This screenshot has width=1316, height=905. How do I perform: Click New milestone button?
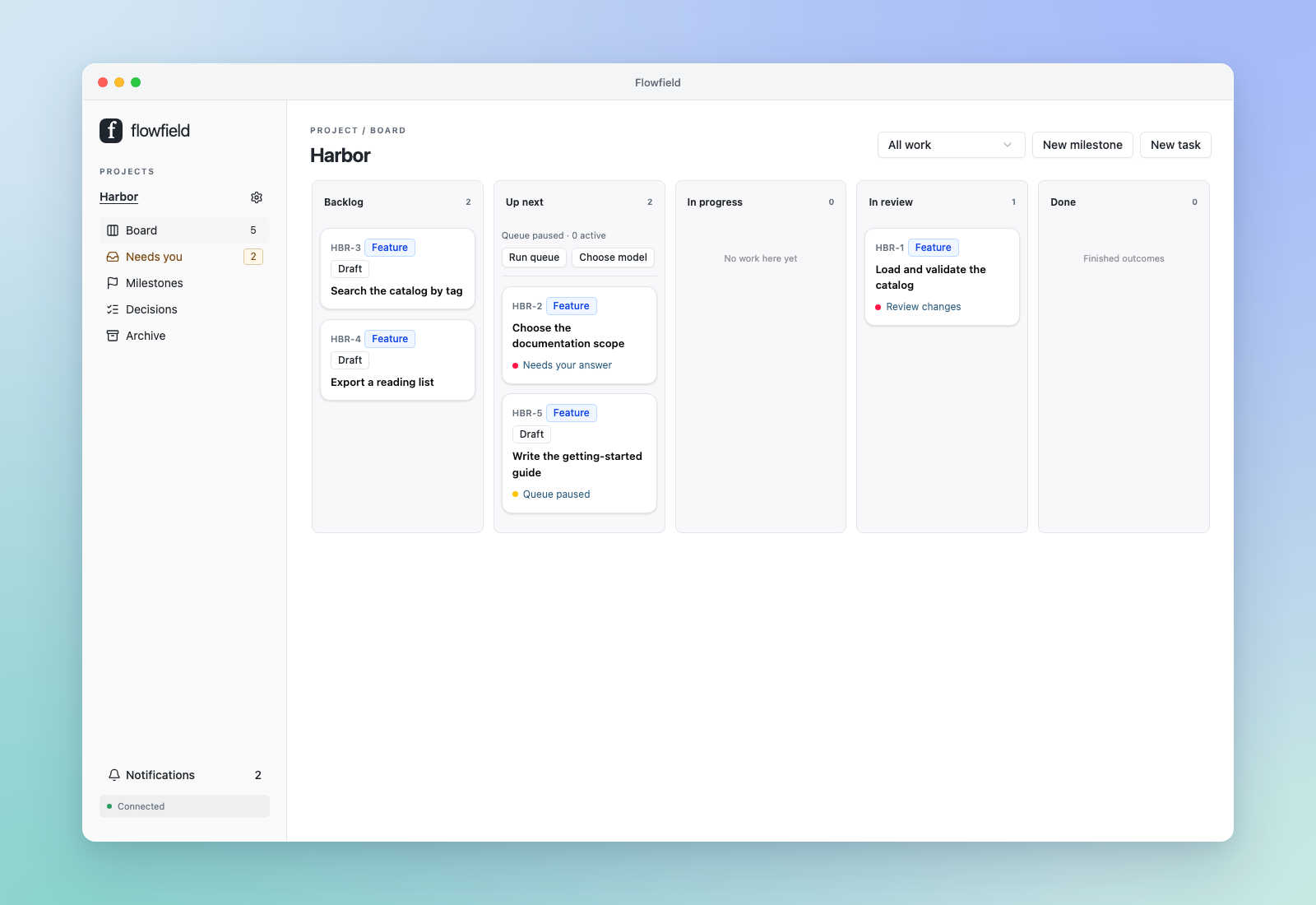coord(1082,145)
